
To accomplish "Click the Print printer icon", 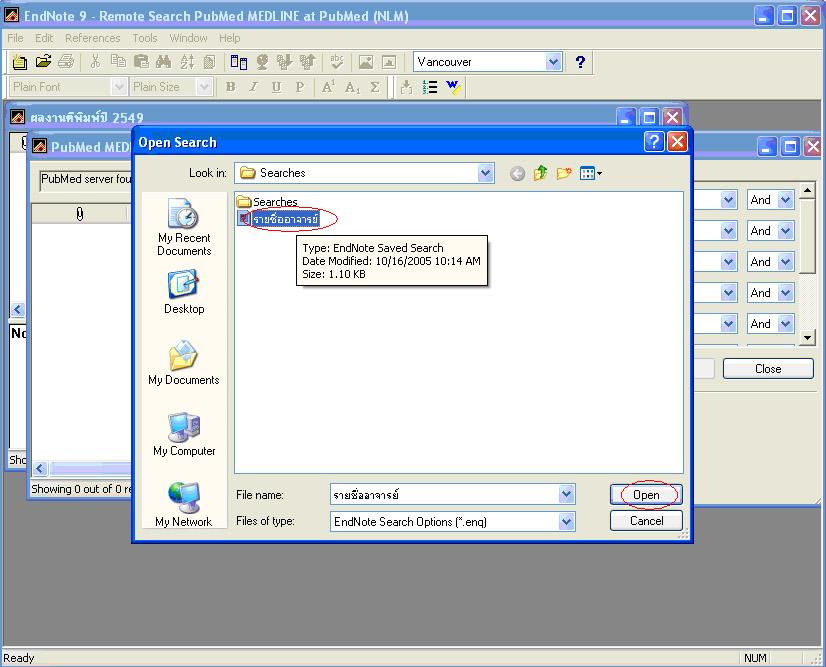I will (x=66, y=62).
